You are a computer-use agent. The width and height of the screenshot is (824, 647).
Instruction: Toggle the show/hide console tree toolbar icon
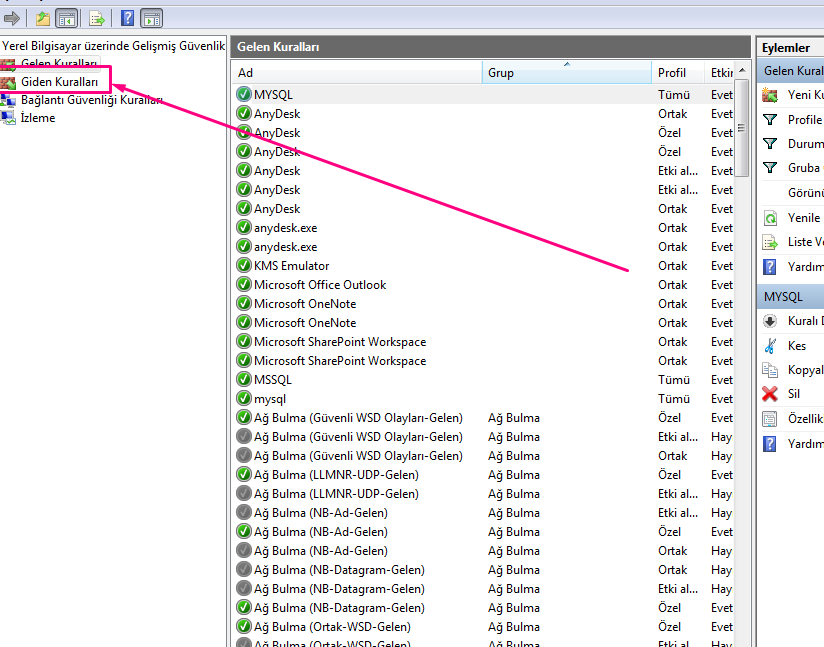point(67,18)
